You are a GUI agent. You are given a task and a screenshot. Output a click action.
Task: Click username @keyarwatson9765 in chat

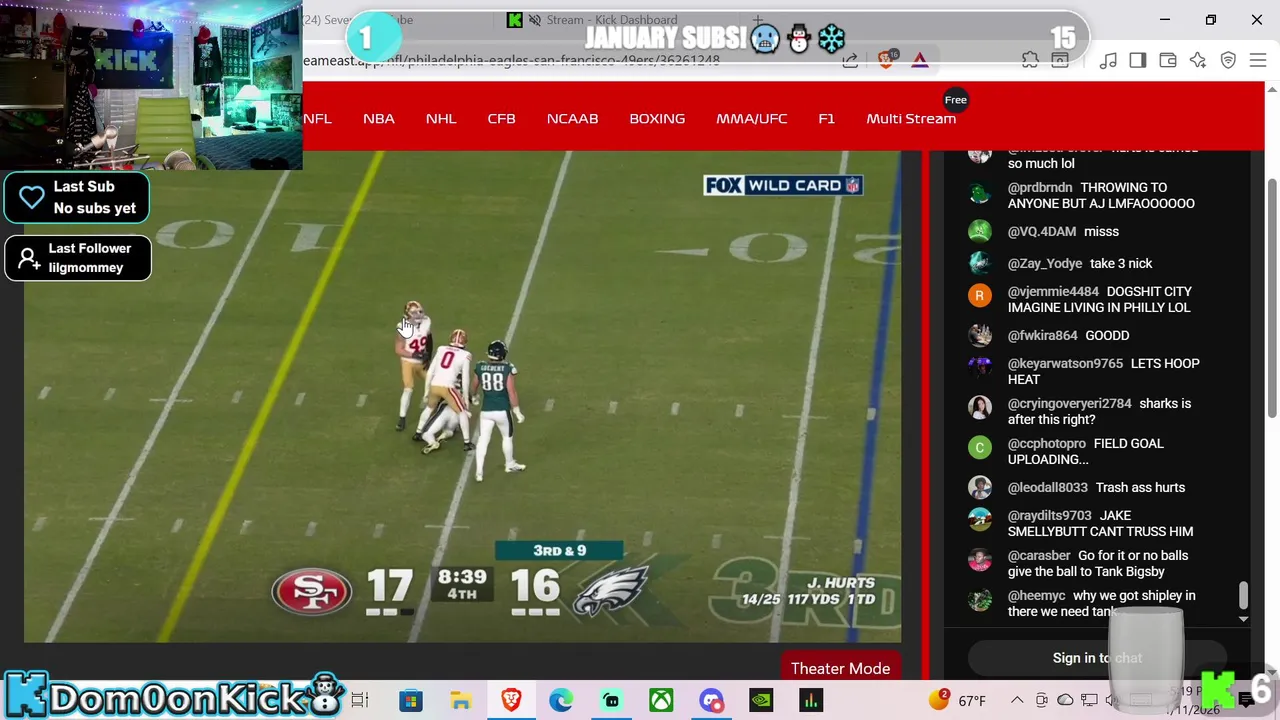[x=1065, y=363]
